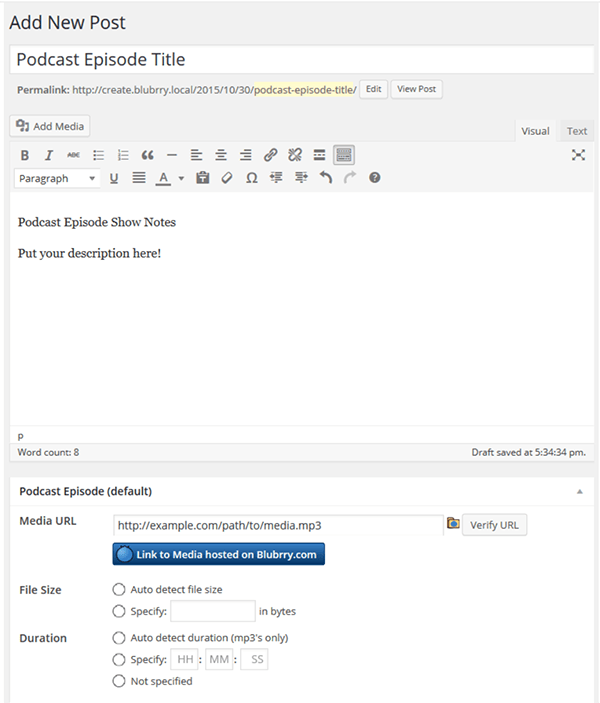Open keyboard shortcuts help icon
Image resolution: width=600 pixels, height=703 pixels.
tap(375, 178)
